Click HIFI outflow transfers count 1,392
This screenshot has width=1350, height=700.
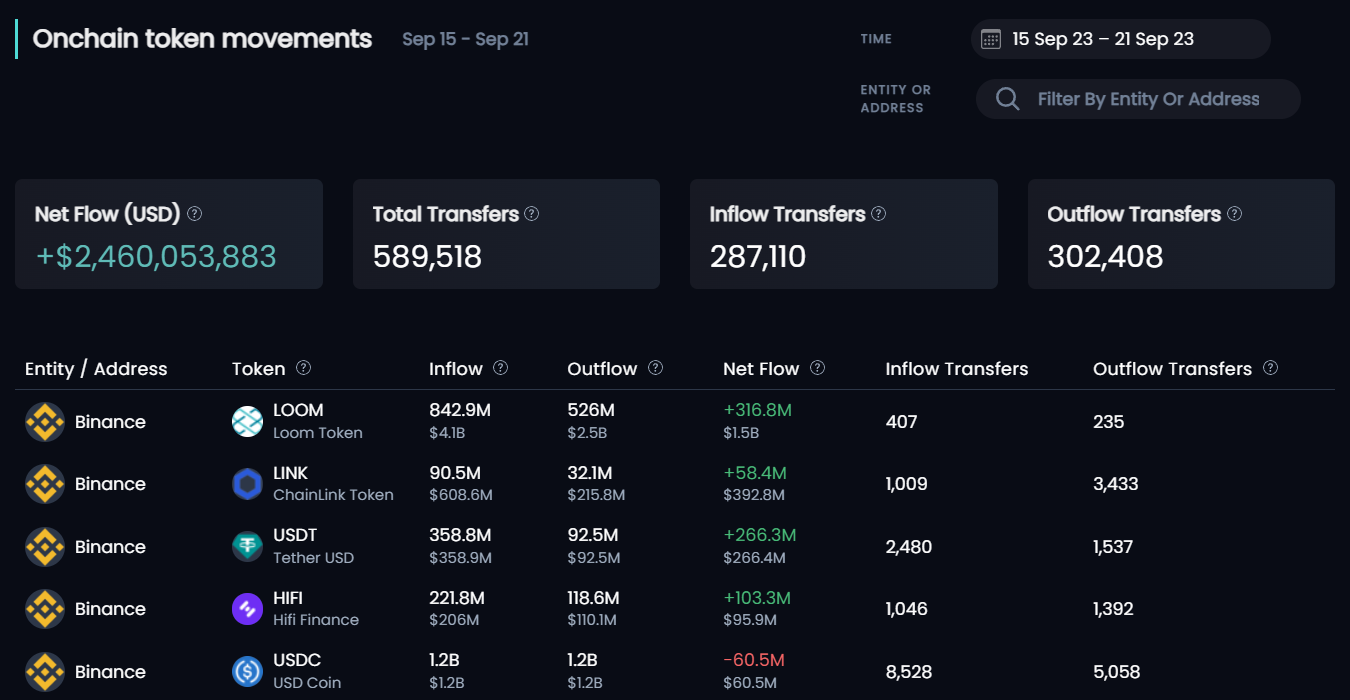[x=1113, y=609]
